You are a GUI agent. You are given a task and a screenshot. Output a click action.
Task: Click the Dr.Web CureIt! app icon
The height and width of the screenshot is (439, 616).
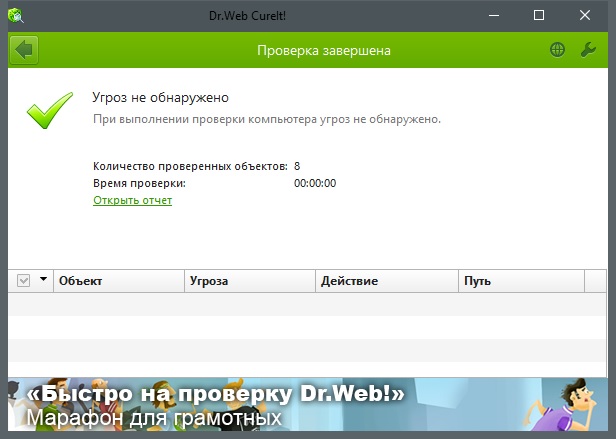16,16
